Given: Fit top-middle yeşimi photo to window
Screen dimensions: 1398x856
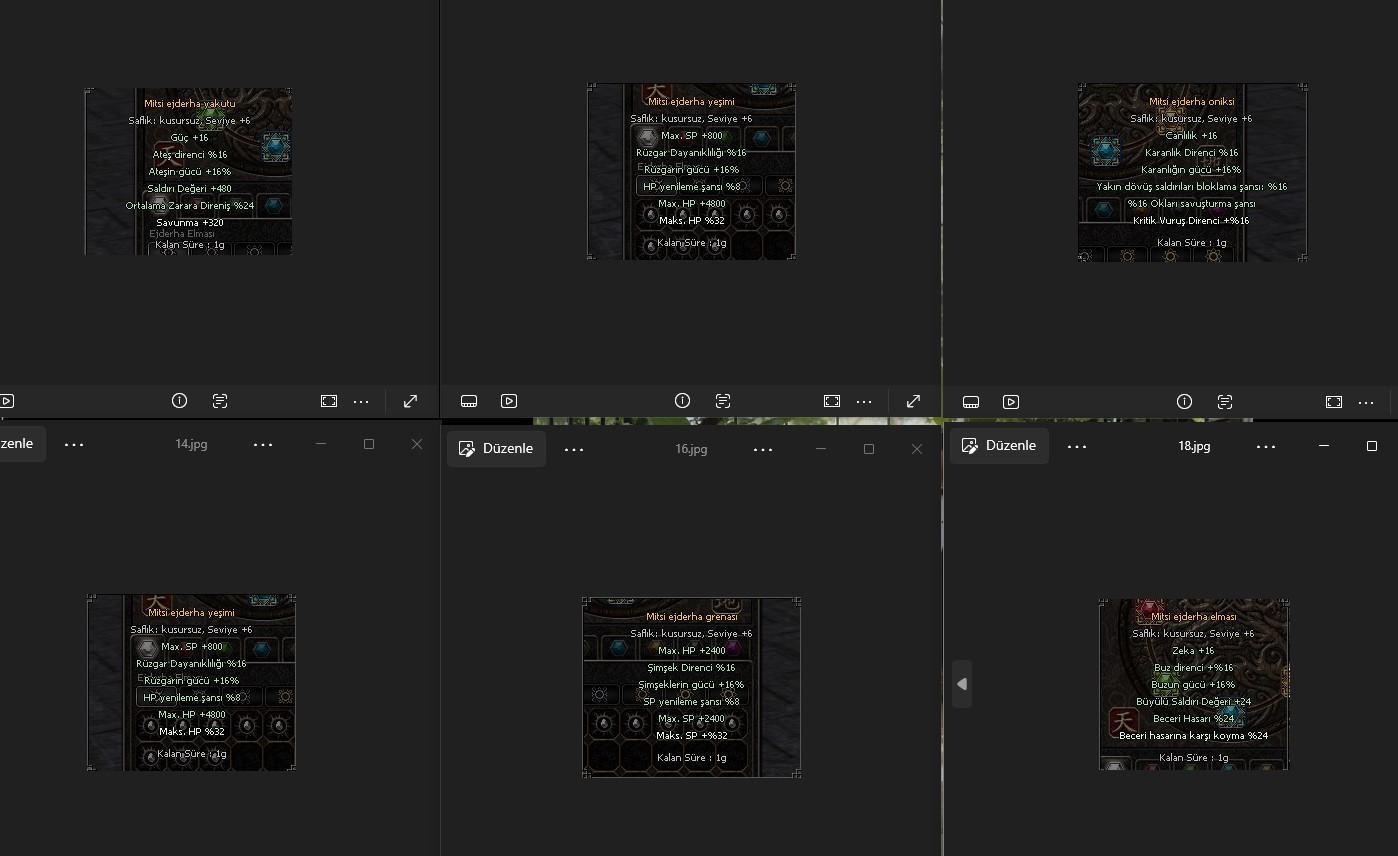Looking at the screenshot, I should click(832, 401).
